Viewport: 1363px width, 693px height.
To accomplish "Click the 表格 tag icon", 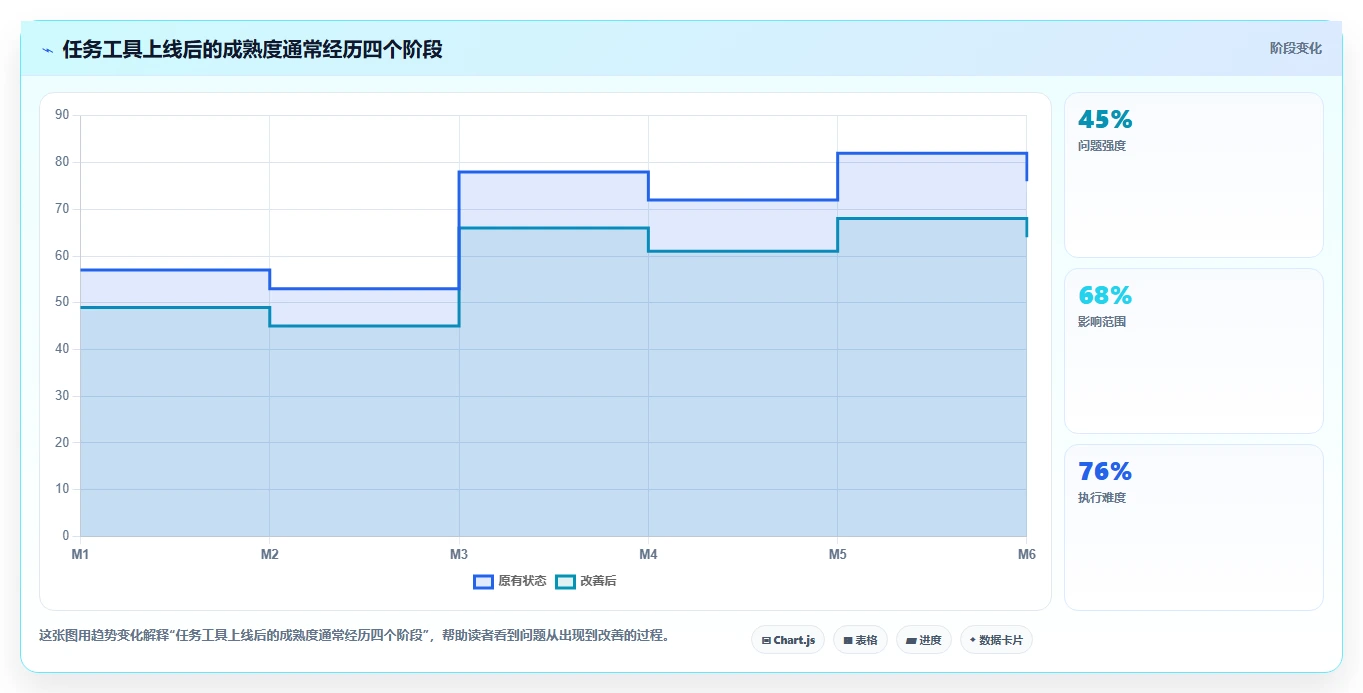I will point(848,640).
